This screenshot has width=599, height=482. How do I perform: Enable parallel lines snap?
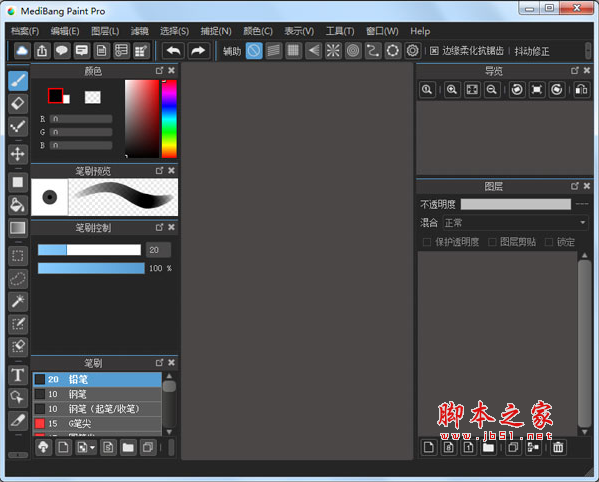pos(274,51)
